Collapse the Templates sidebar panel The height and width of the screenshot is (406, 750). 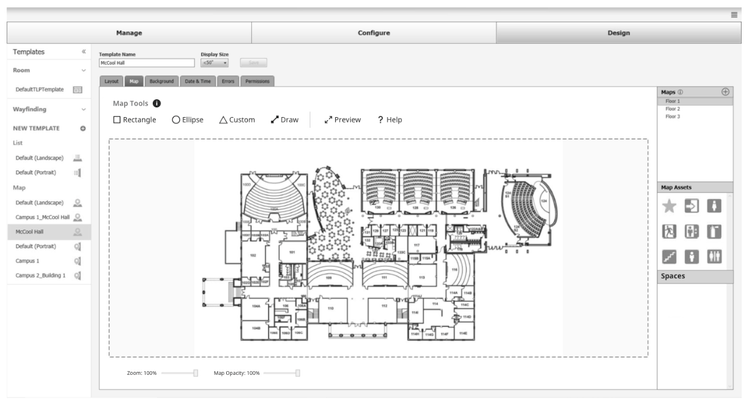(83, 51)
